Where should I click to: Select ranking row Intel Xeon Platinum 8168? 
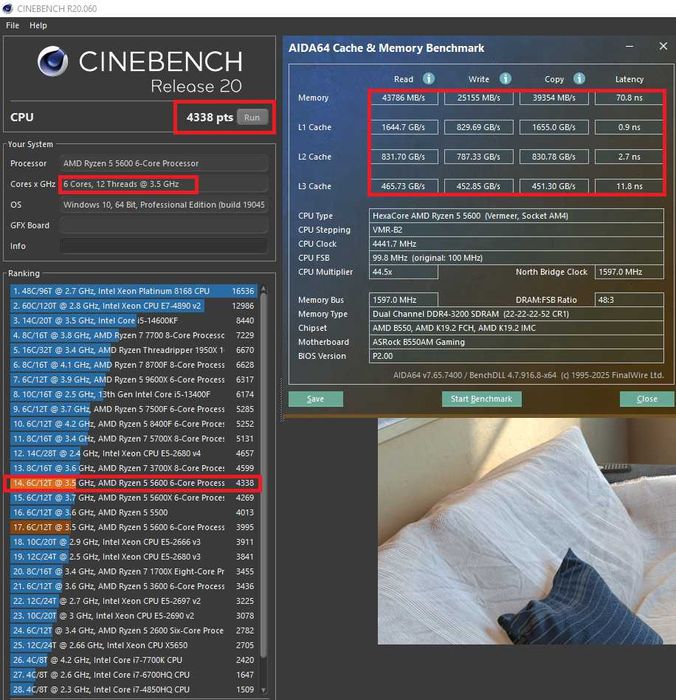(x=133, y=291)
